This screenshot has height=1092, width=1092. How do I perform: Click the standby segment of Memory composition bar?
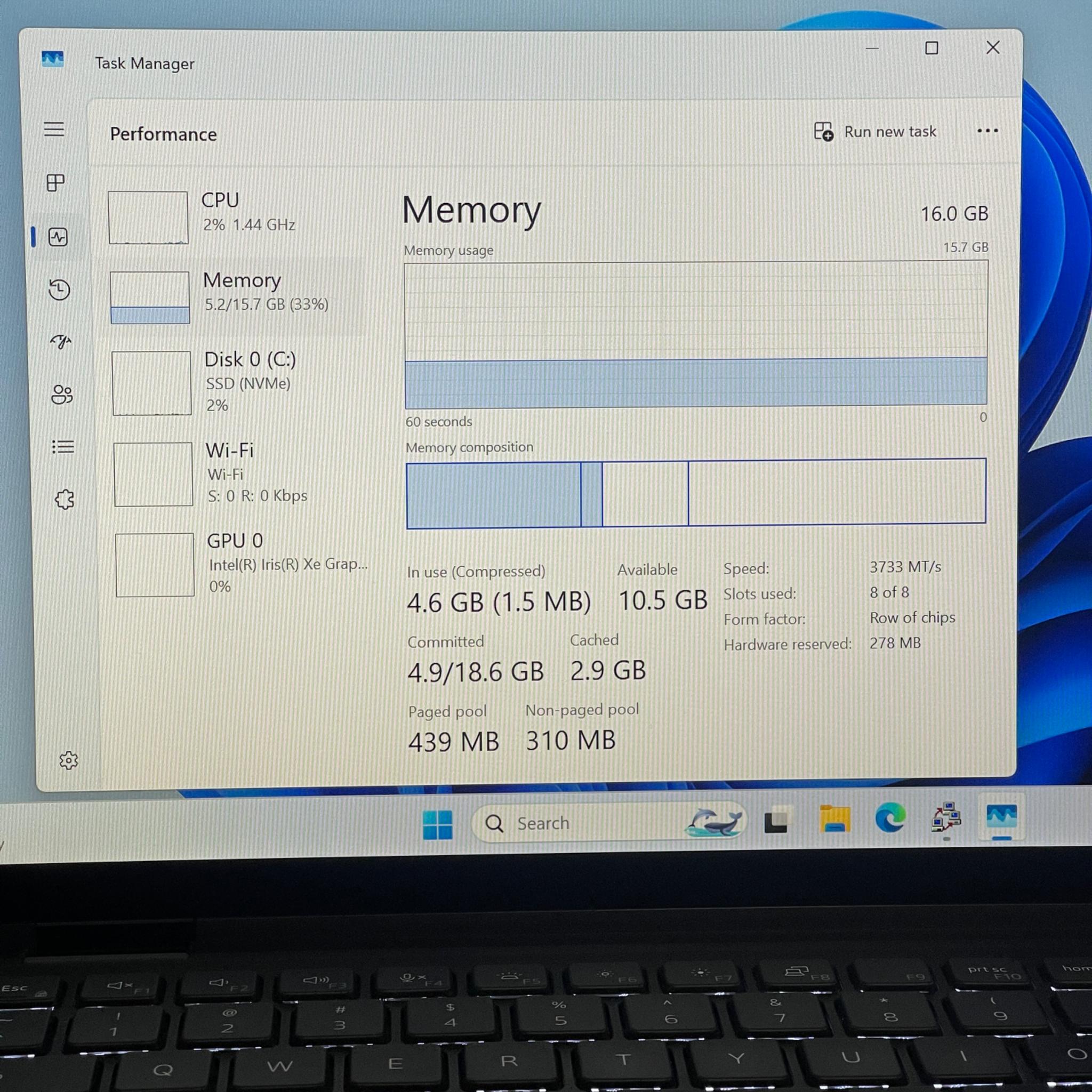(646, 493)
